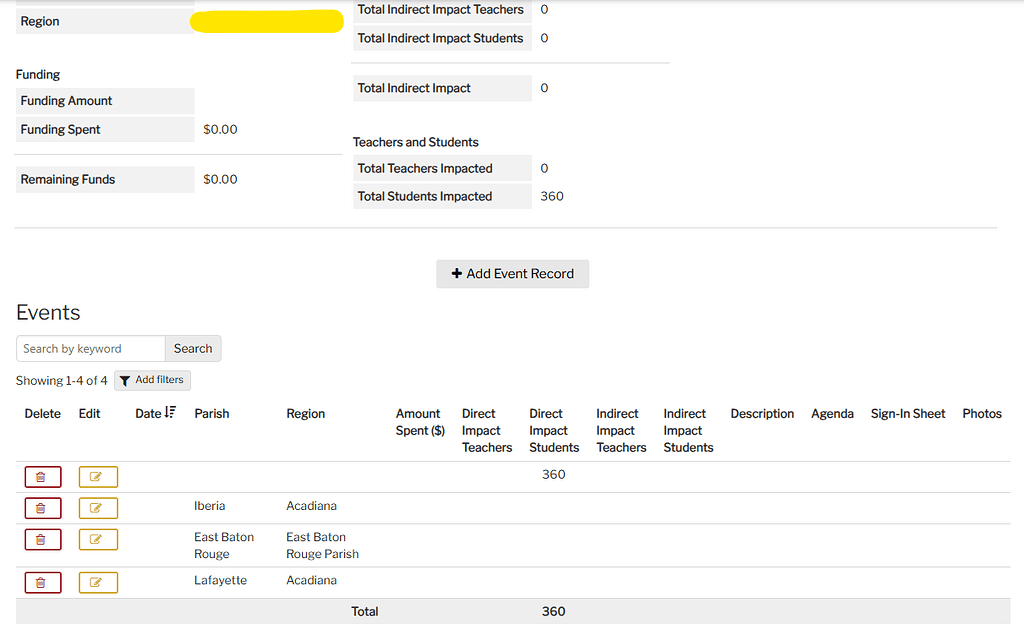
Task: Delete the East Baton Rouge event record
Action: click(x=42, y=539)
